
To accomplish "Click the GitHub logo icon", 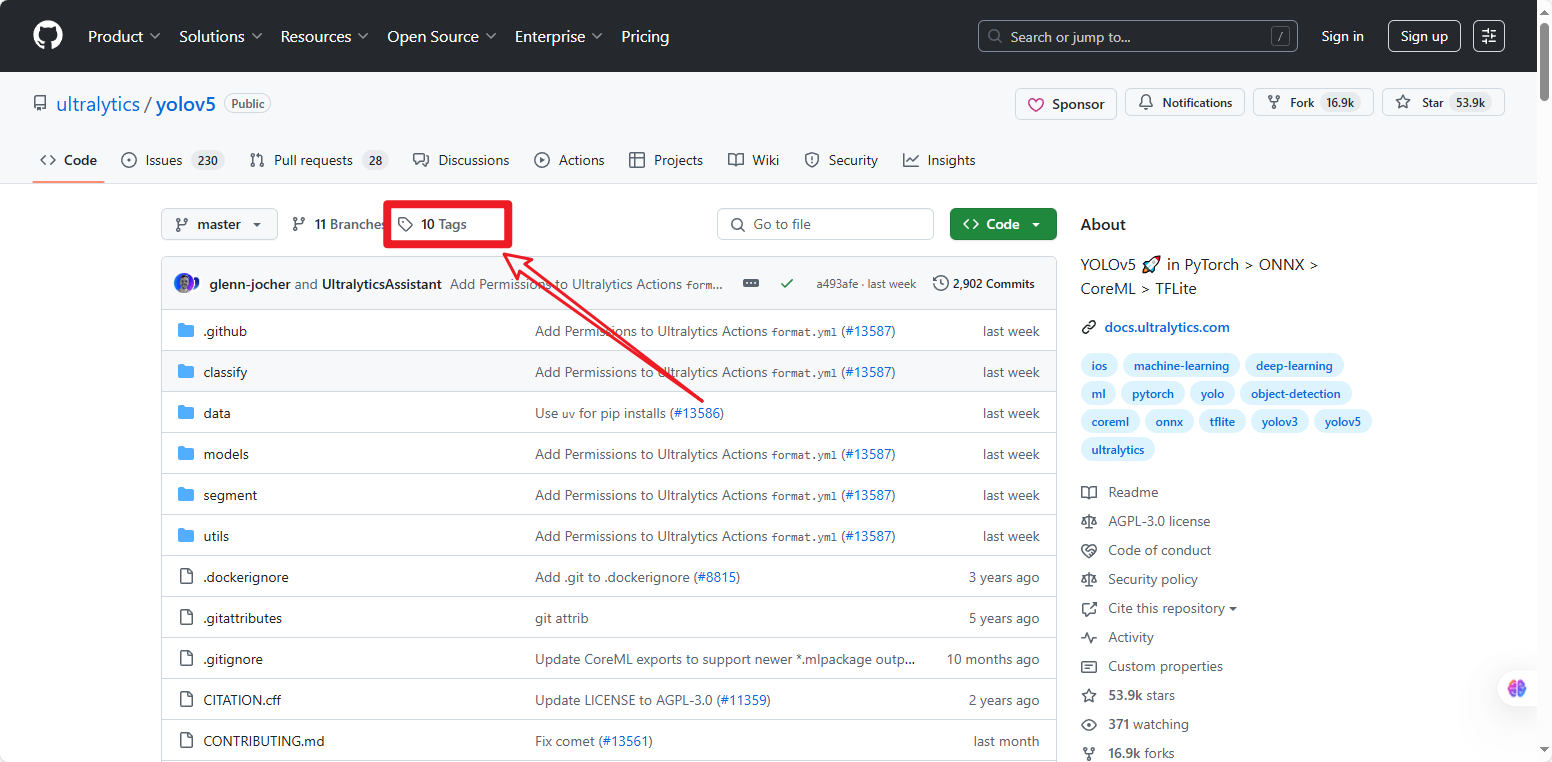I will 48,36.
